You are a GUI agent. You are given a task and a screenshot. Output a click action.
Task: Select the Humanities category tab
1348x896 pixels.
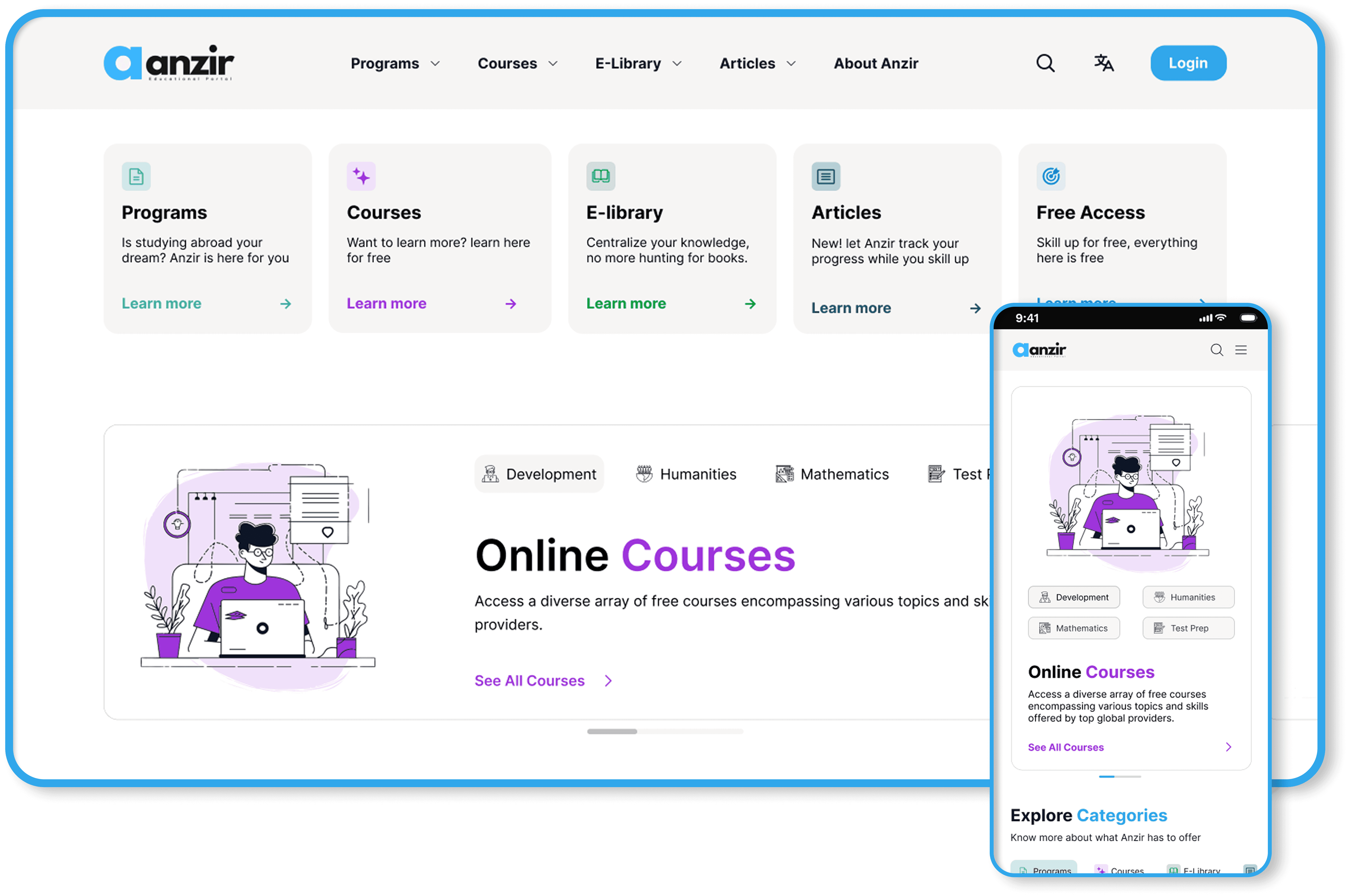(686, 474)
